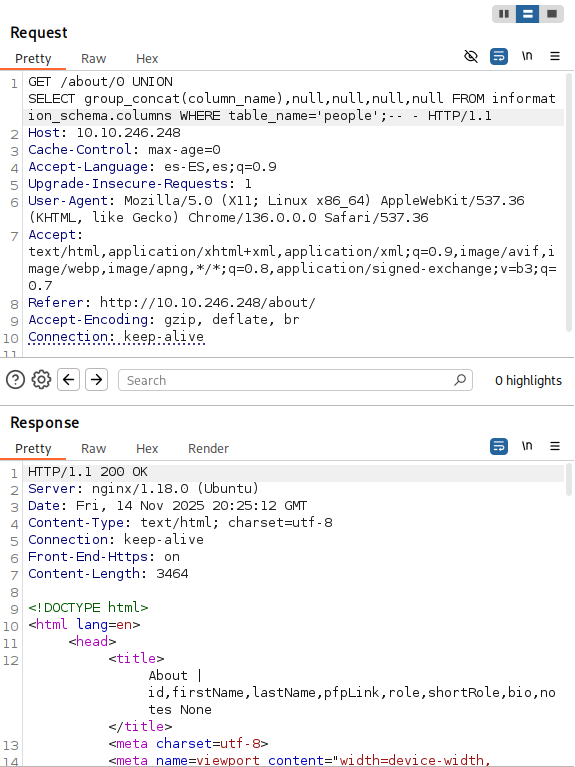Image resolution: width=575 pixels, height=767 pixels.
Task: Toggle word wrap in Response pane
Action: pyautogui.click(x=499, y=446)
